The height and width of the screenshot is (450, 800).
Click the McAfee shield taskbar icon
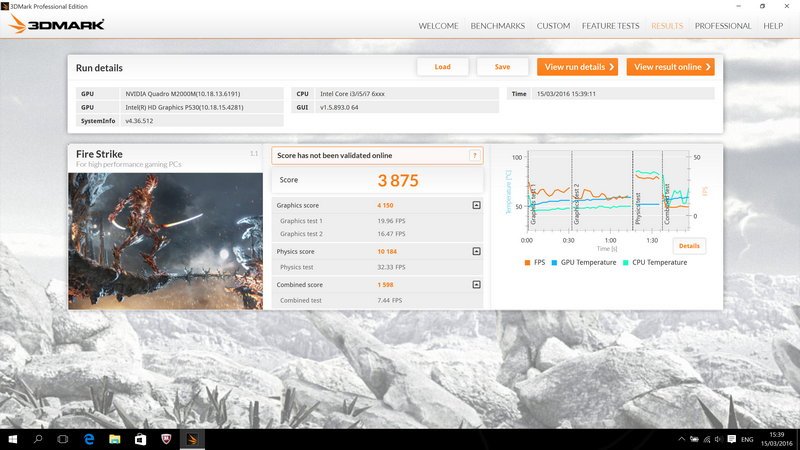(x=166, y=439)
